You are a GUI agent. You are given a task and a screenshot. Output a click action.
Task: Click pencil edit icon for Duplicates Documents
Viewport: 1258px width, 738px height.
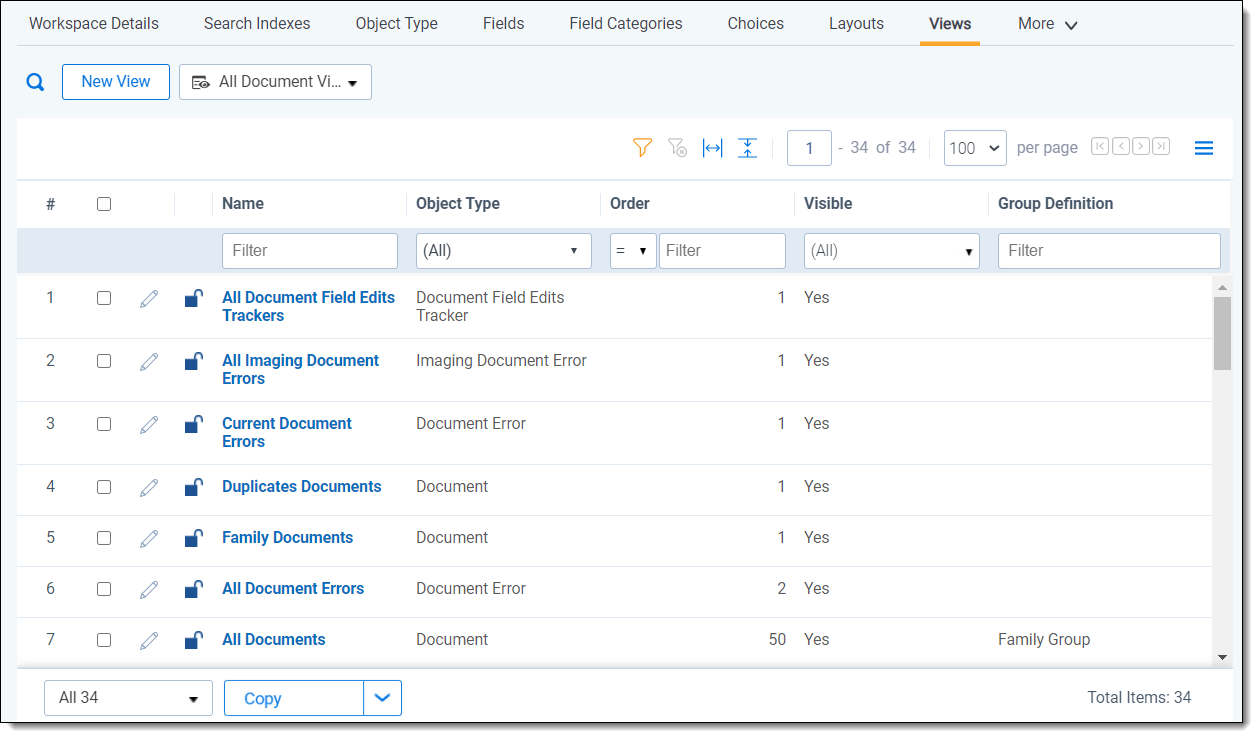[x=149, y=487]
